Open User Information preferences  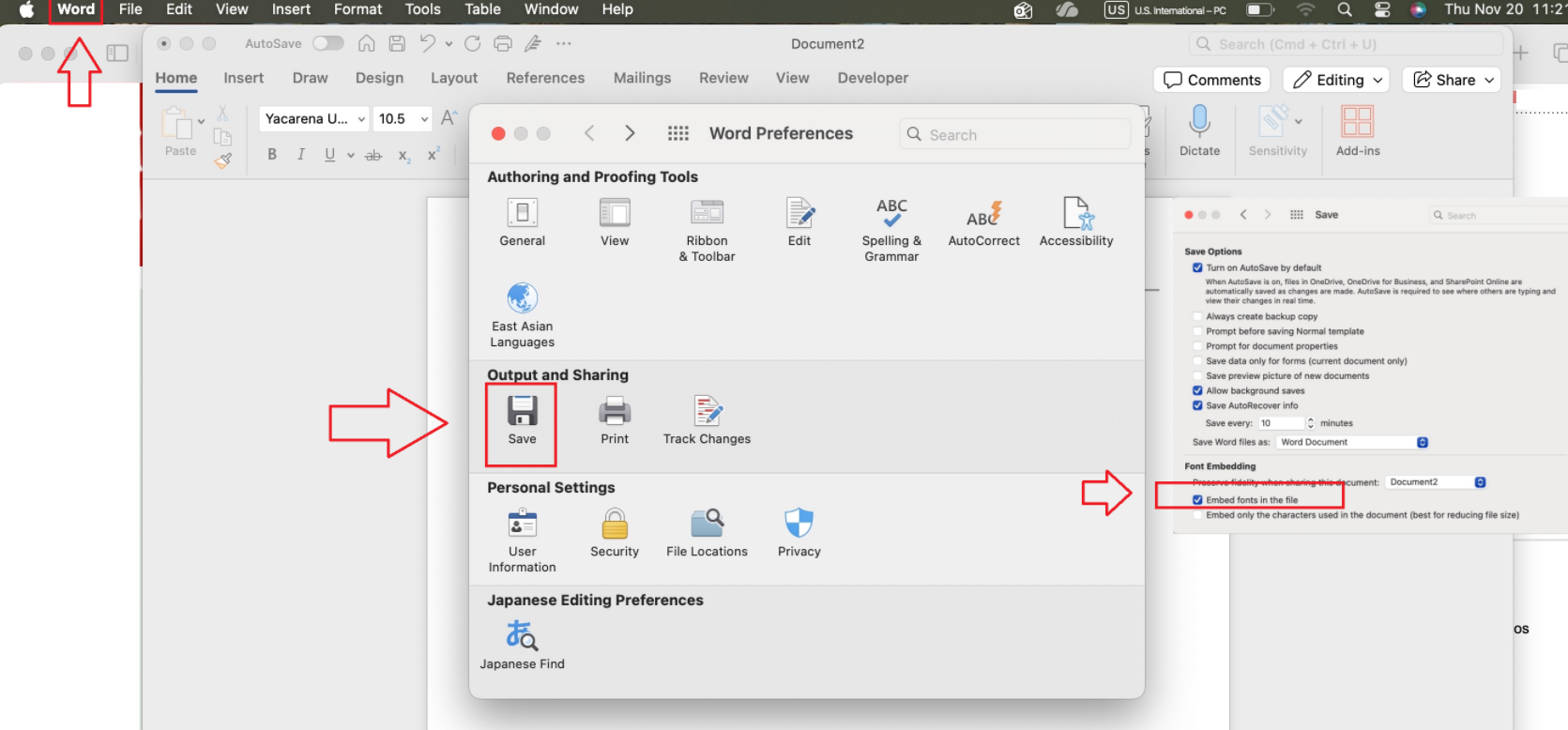coord(522,540)
